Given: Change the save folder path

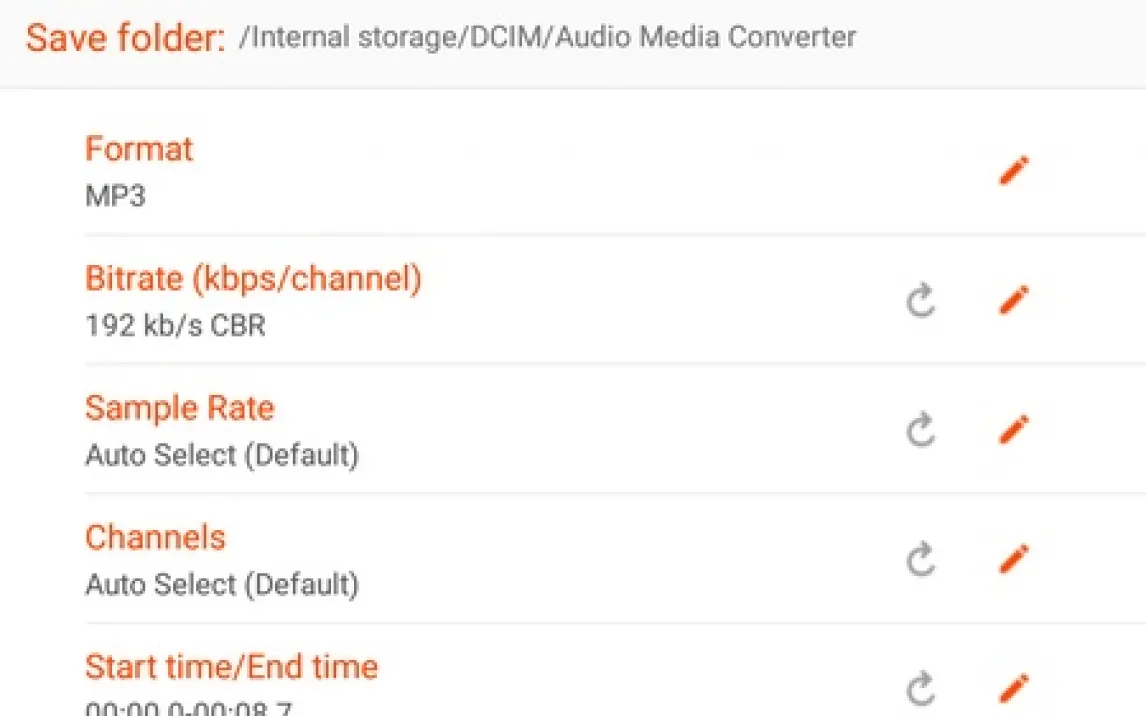Looking at the screenshot, I should 547,37.
